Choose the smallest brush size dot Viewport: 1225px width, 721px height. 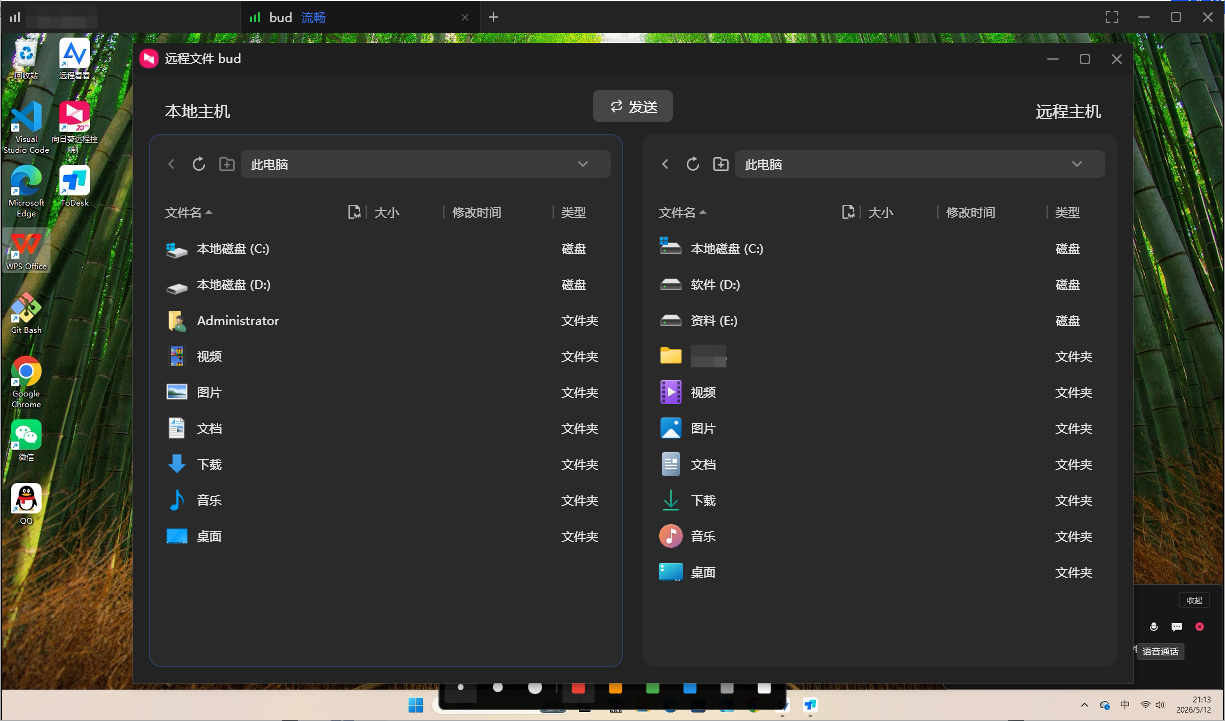460,688
